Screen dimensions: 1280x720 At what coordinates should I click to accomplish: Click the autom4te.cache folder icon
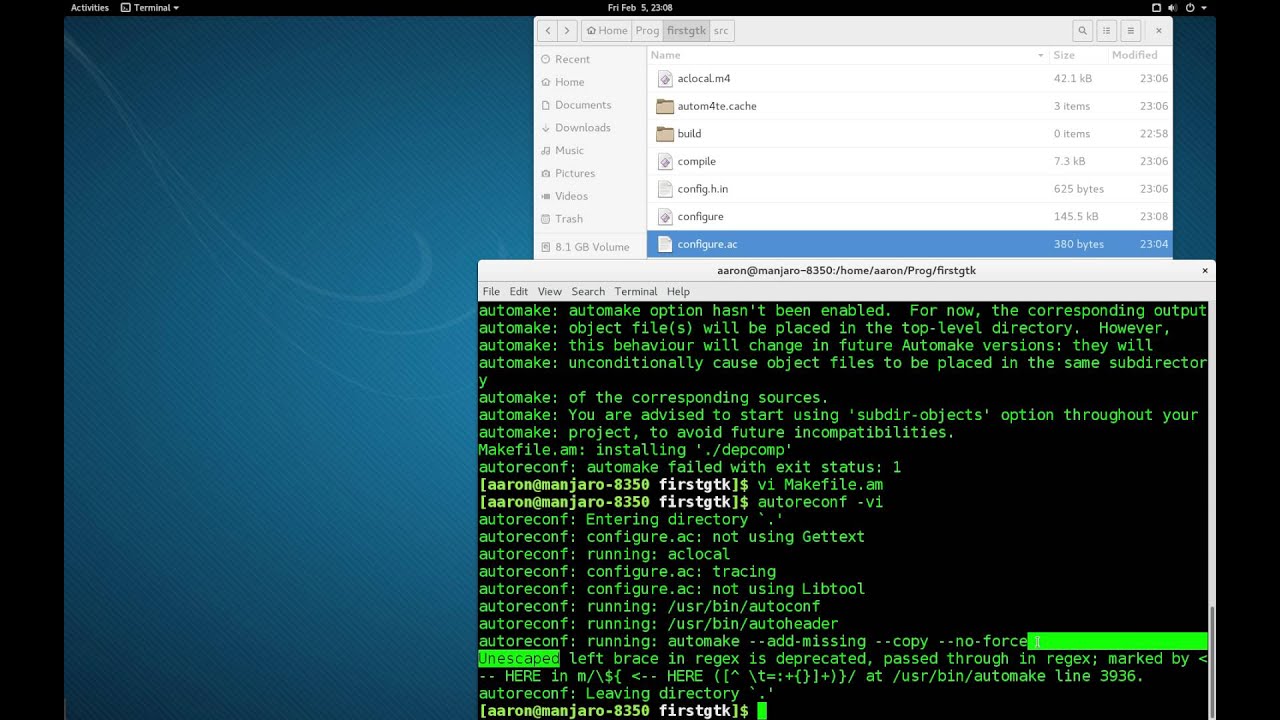[x=665, y=106]
